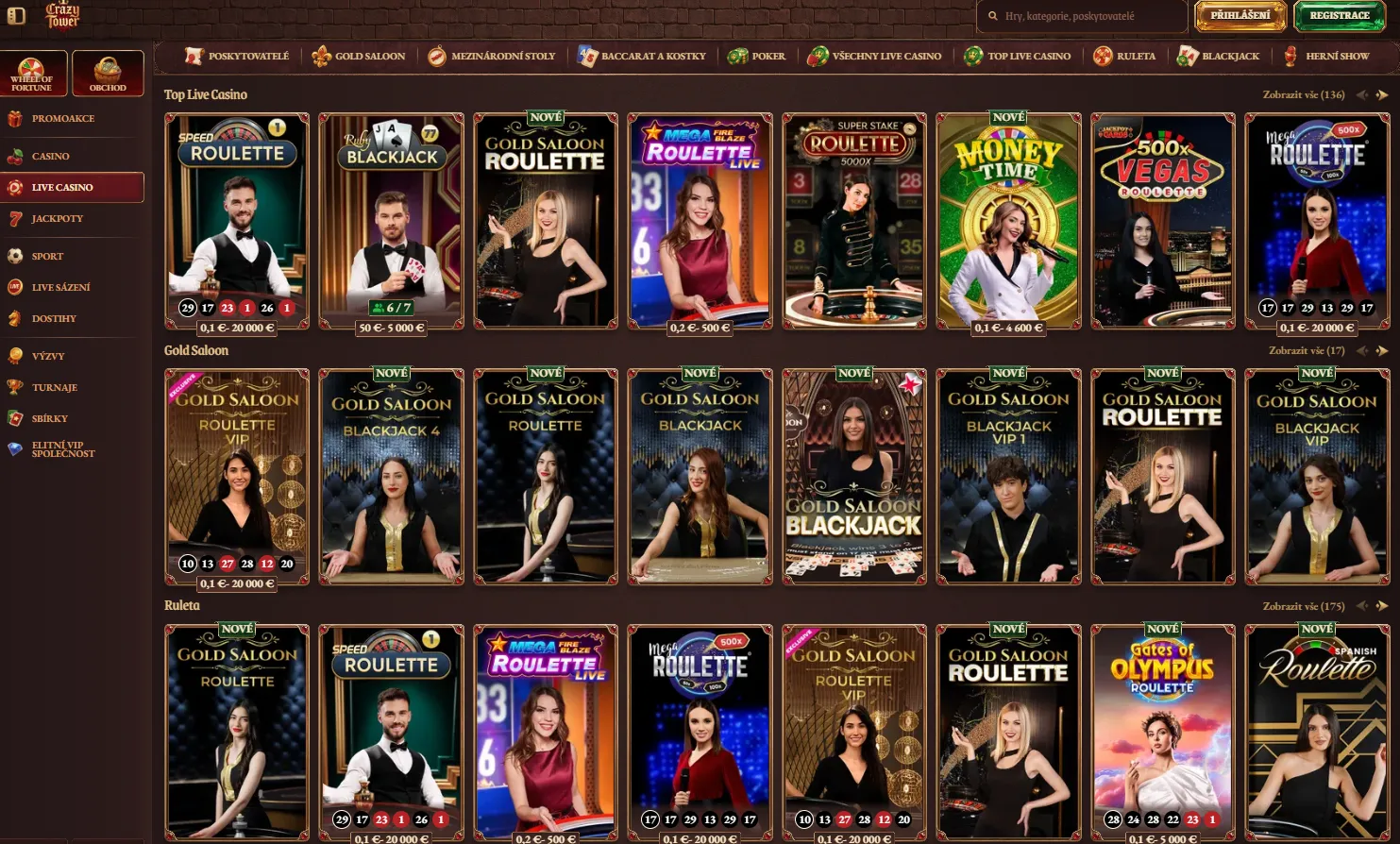Open Speed Roulette in the Ruleta row

[392, 734]
